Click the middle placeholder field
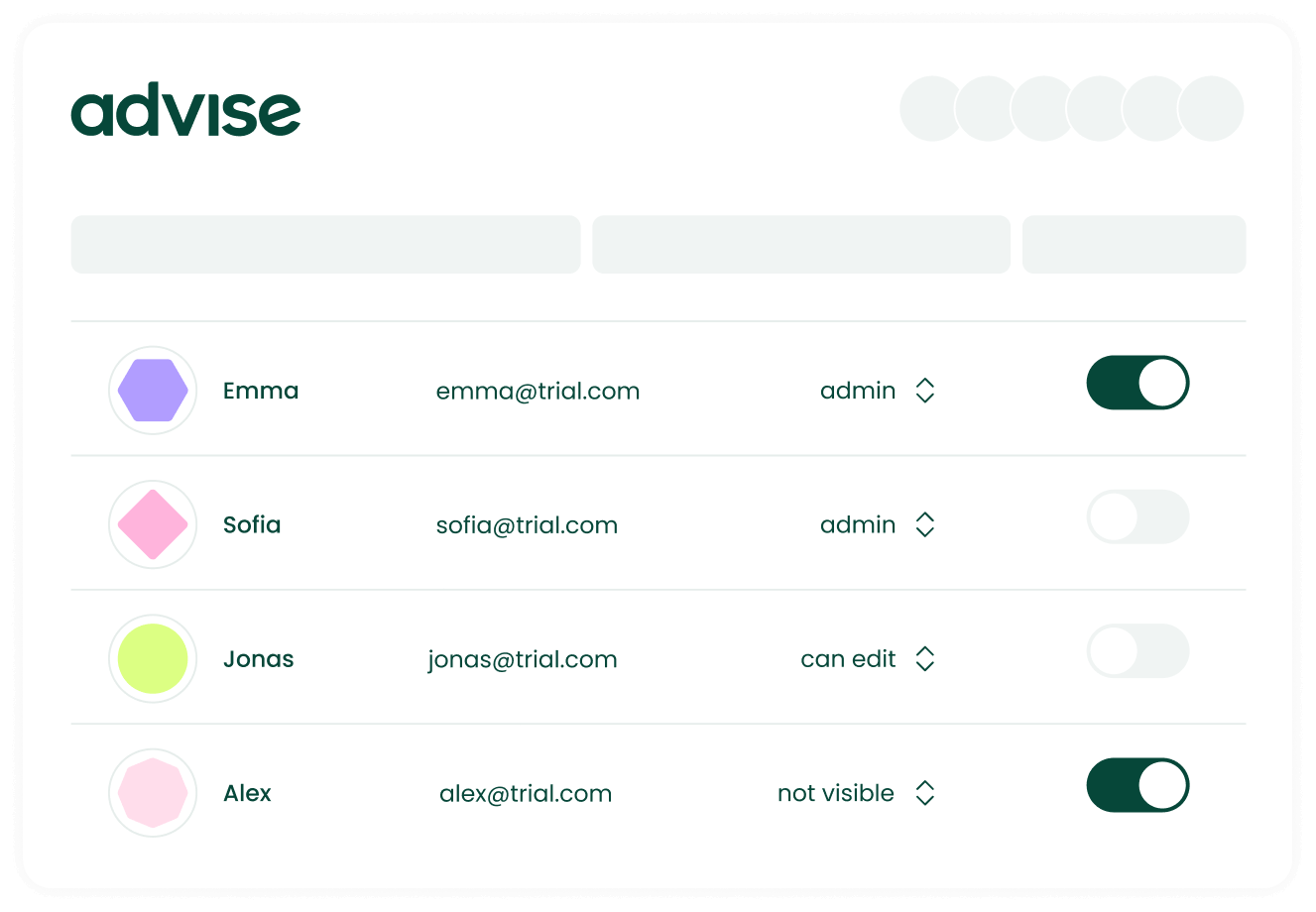This screenshot has width=1316, height=912. point(801,244)
